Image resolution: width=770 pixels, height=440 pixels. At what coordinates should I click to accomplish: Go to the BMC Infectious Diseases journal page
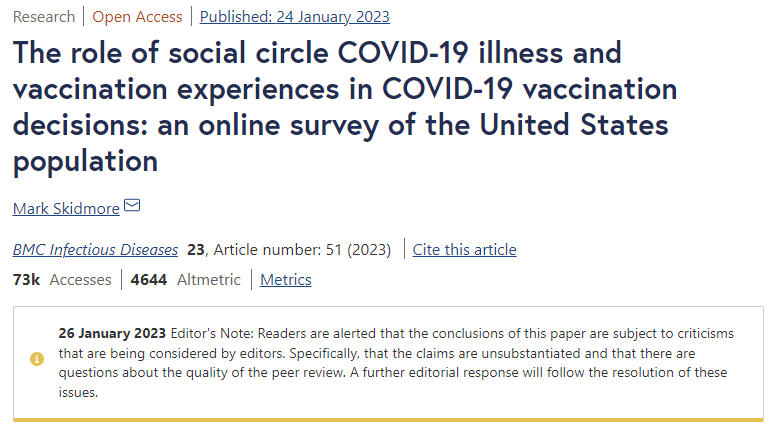click(x=96, y=249)
